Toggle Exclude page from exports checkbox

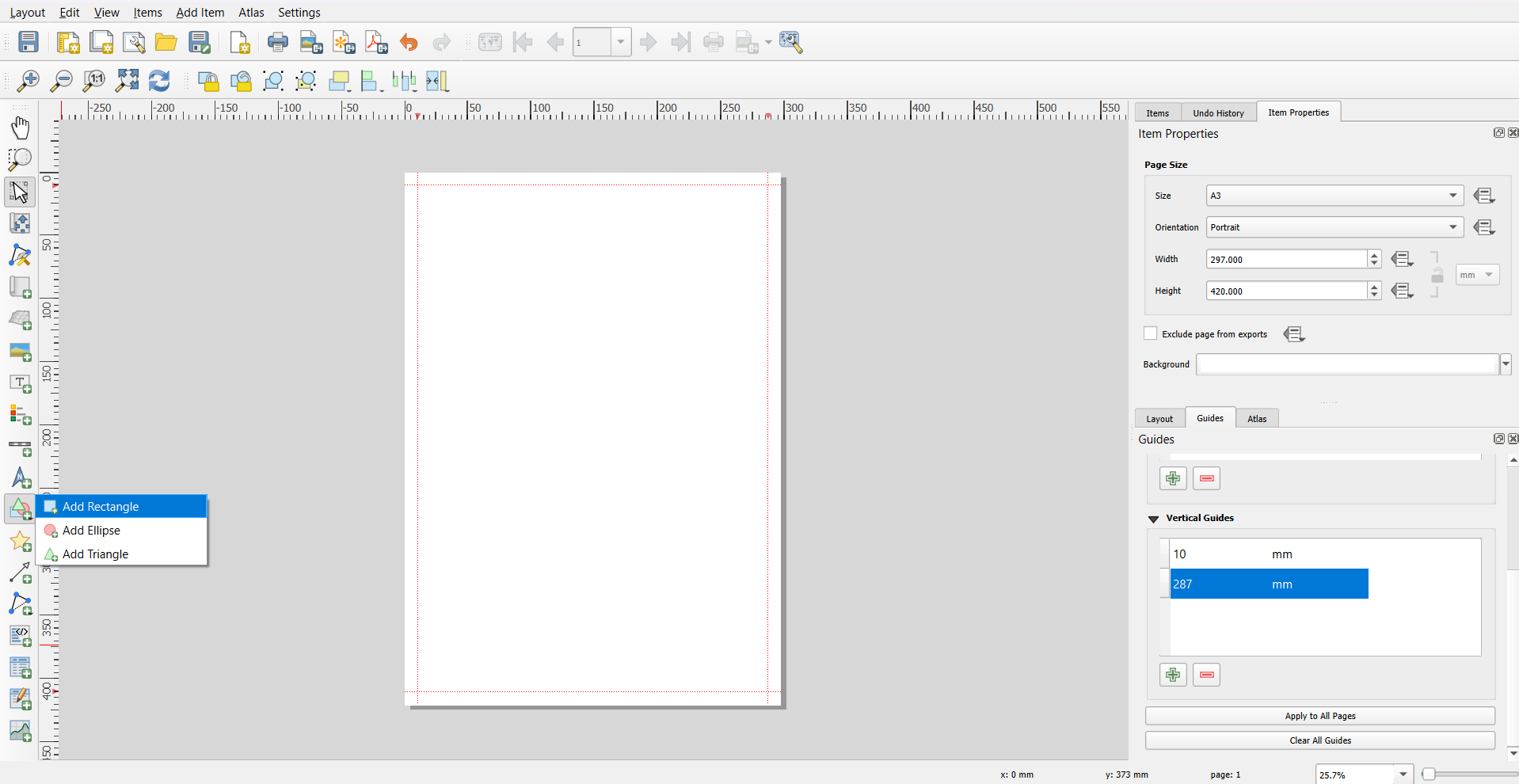(1150, 333)
